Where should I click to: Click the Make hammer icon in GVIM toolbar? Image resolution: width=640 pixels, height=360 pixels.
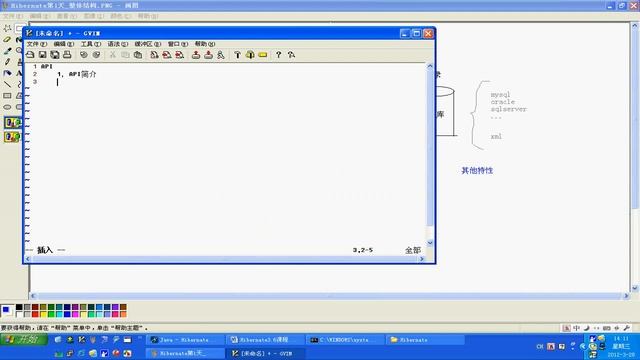pos(238,55)
